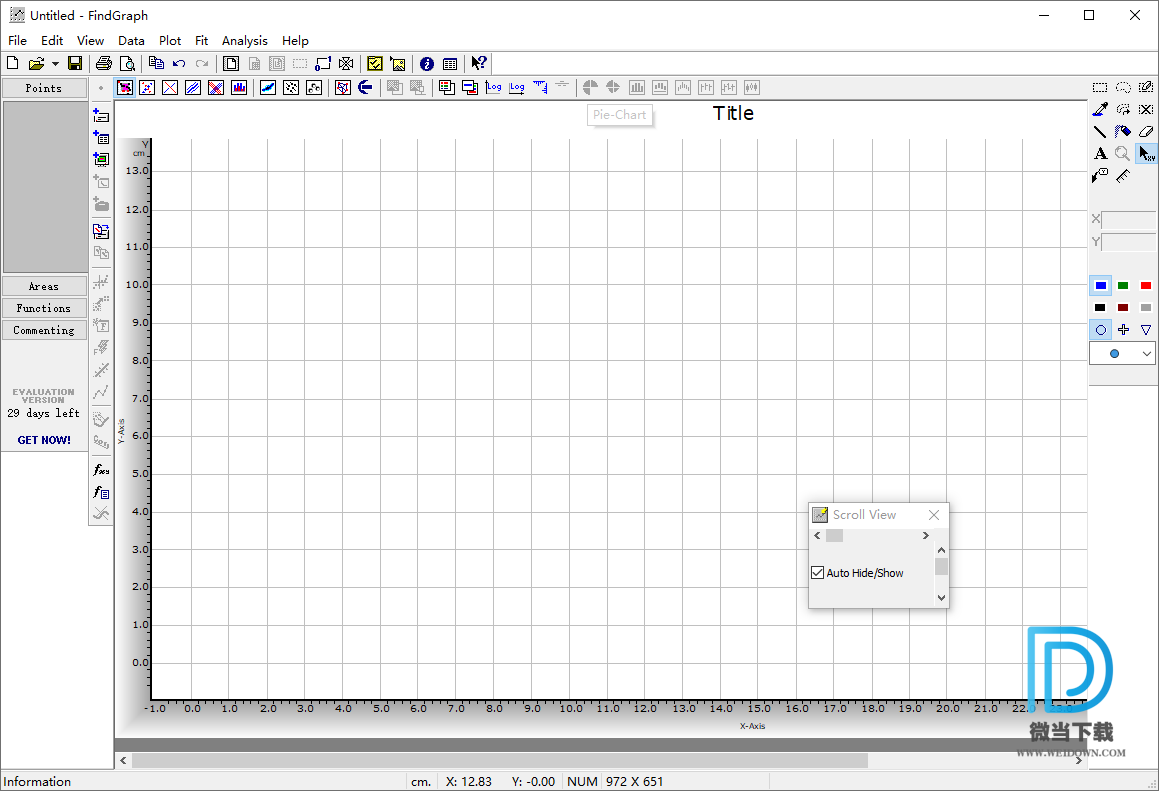Viewport: 1159px width, 791px height.
Task: Save the project with the floppy disk icon
Action: [x=75, y=64]
